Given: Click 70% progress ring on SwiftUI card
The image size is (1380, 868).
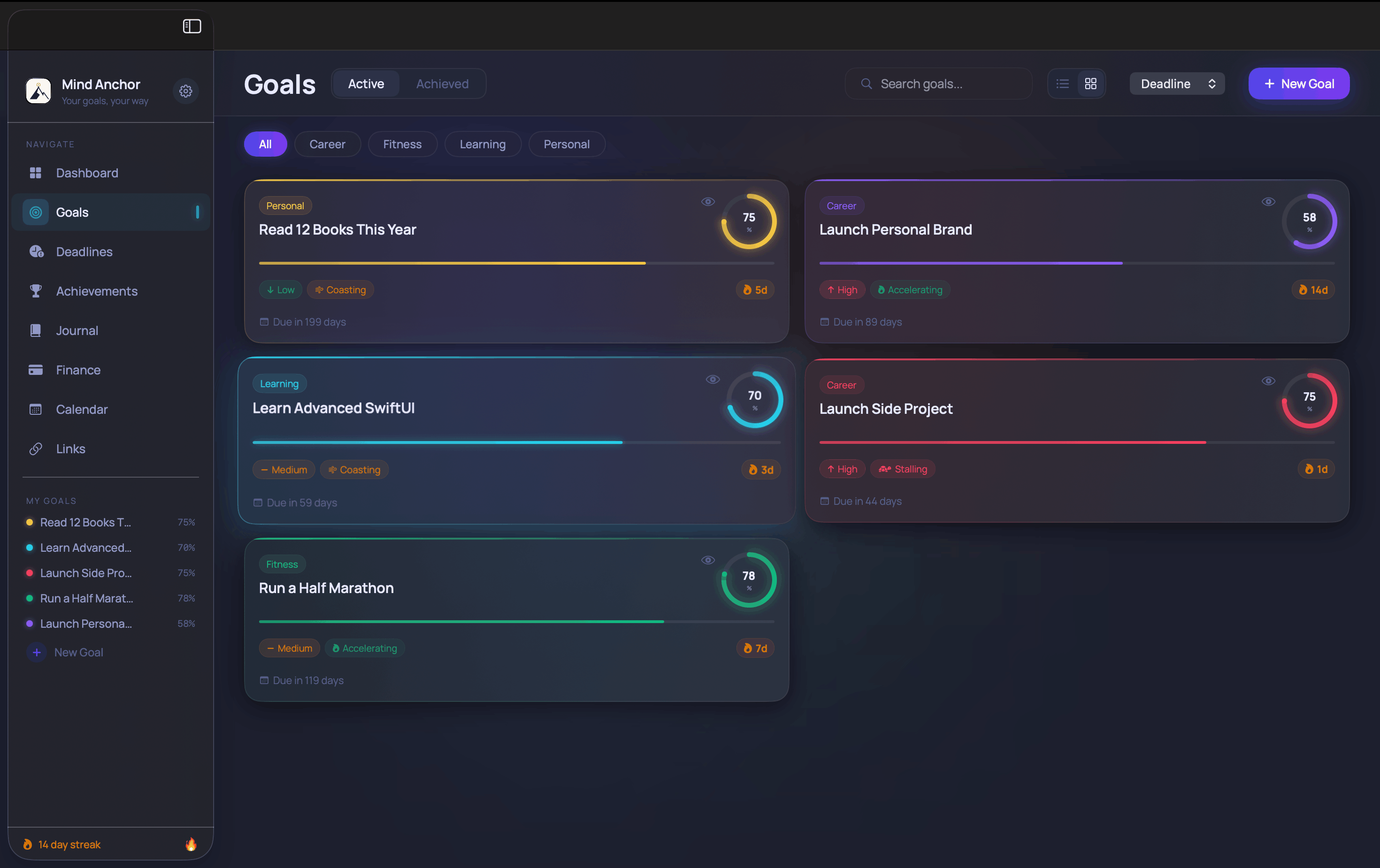Looking at the screenshot, I should [x=755, y=399].
